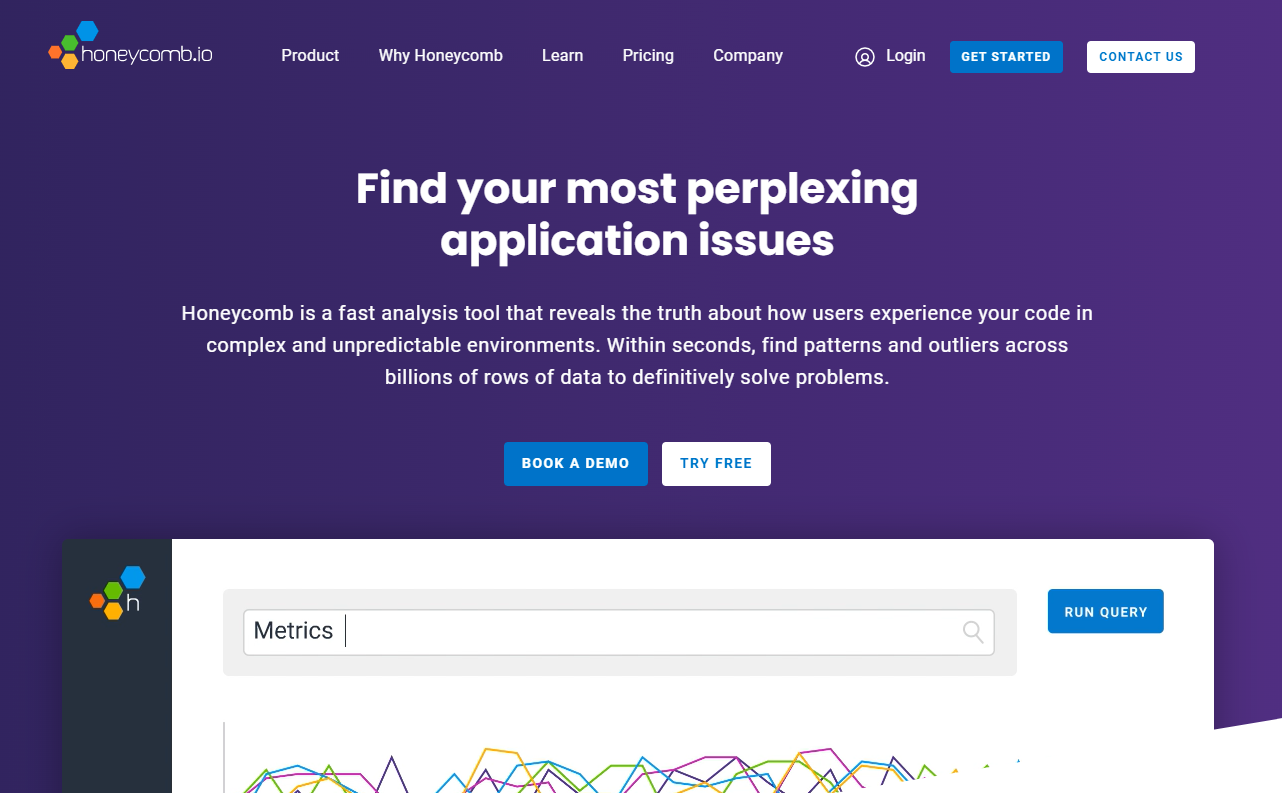The height and width of the screenshot is (793, 1282).
Task: Click the Honeycomb description paragraph
Action: point(637,345)
